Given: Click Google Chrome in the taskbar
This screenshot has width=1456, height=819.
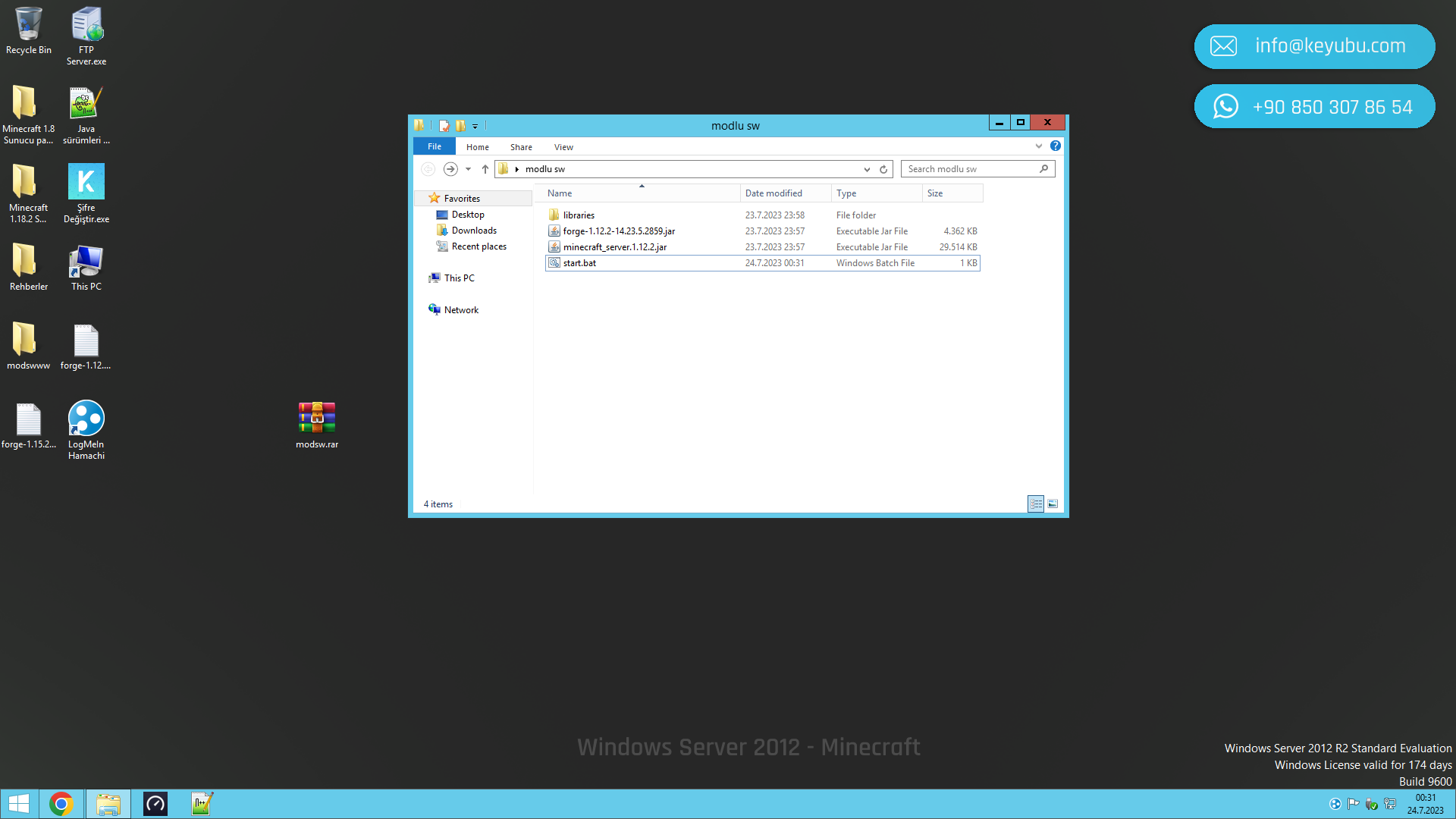Looking at the screenshot, I should pyautogui.click(x=61, y=804).
